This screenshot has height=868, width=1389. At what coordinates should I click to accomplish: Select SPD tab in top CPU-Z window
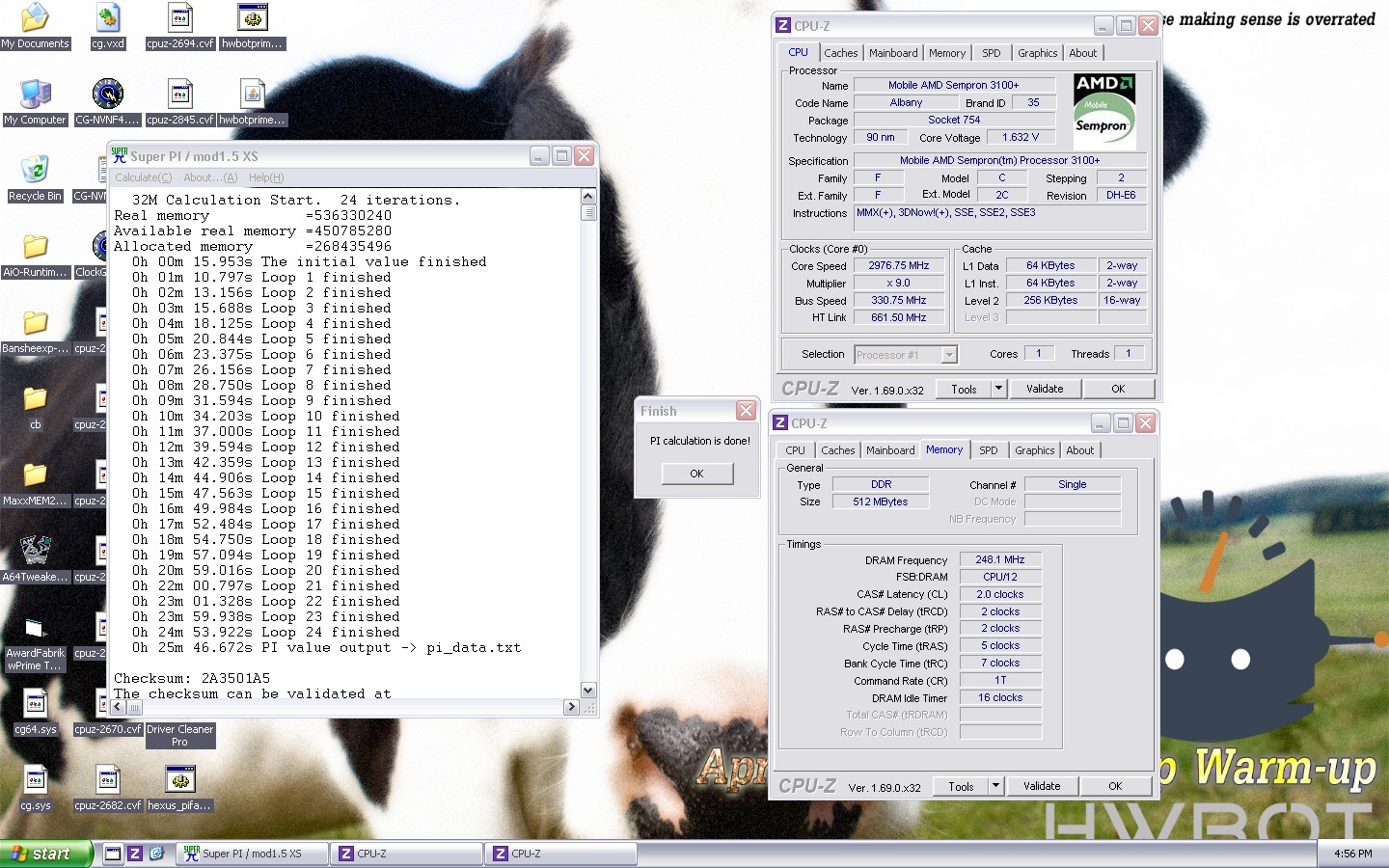tap(992, 53)
